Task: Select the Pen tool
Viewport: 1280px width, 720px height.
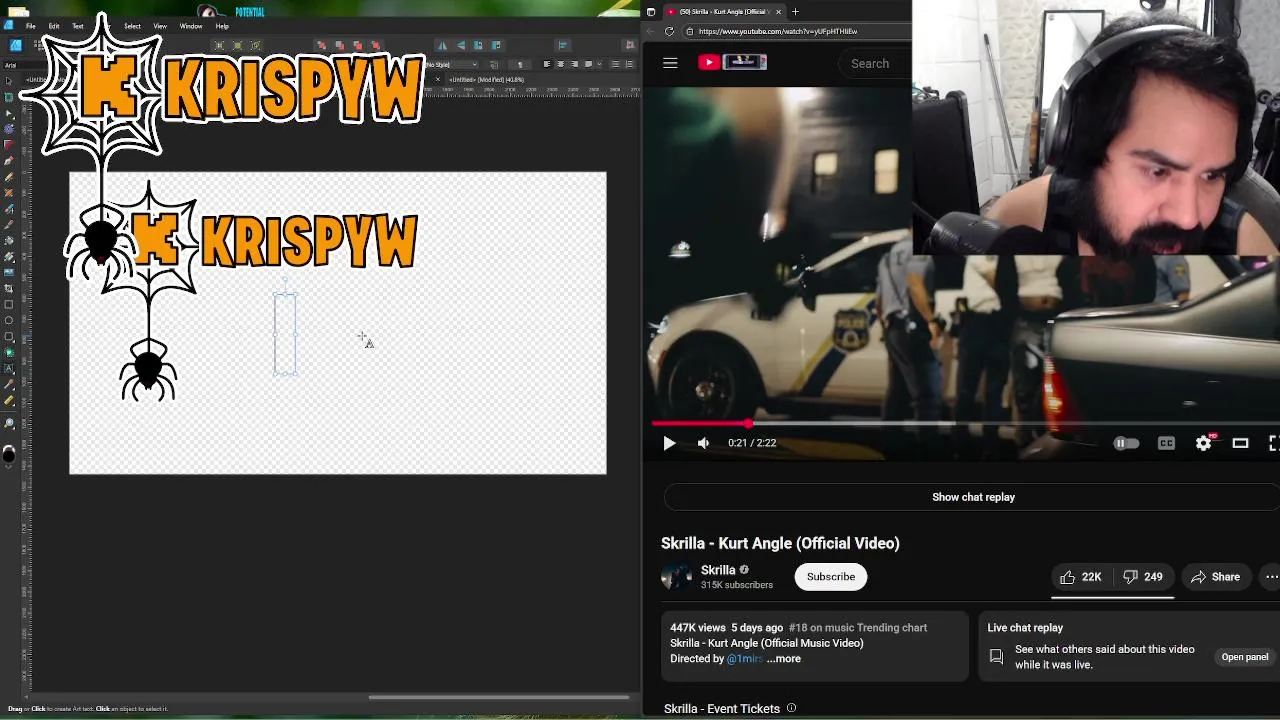Action: pyautogui.click(x=9, y=161)
